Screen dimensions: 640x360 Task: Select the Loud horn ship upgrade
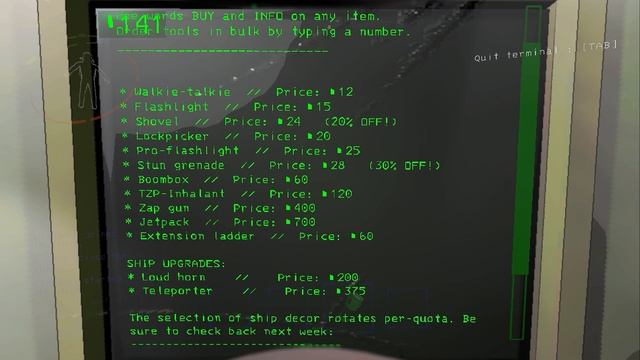243,277
